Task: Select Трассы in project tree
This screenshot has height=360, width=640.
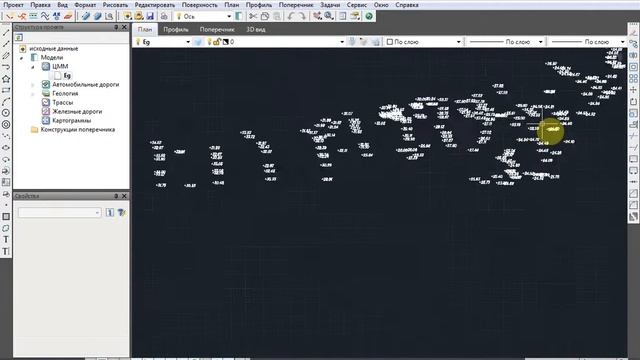Action: tap(62, 102)
